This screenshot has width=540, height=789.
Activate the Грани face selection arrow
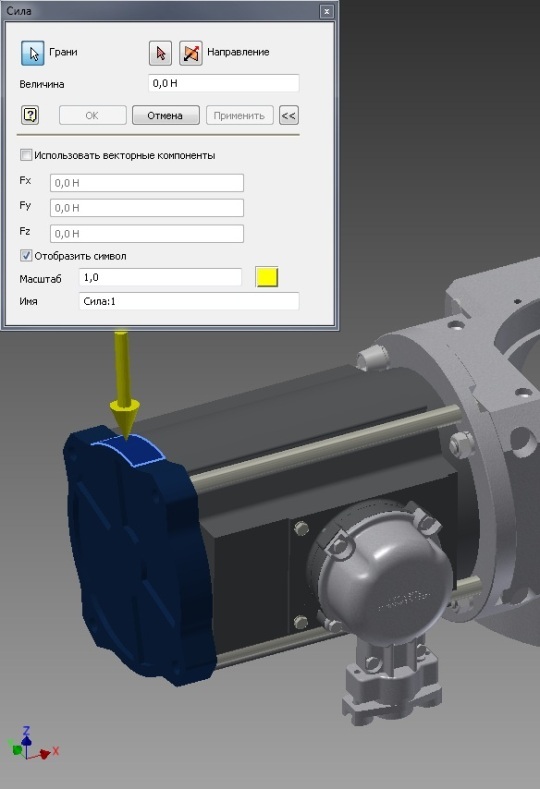[33, 53]
